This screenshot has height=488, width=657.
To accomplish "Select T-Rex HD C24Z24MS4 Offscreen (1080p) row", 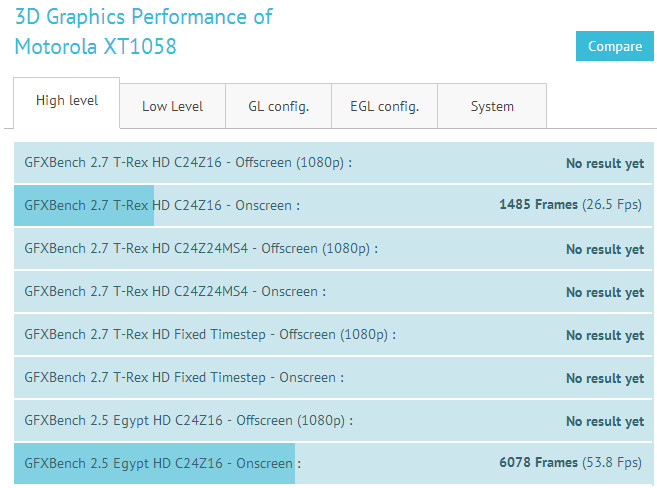I will tap(334, 249).
